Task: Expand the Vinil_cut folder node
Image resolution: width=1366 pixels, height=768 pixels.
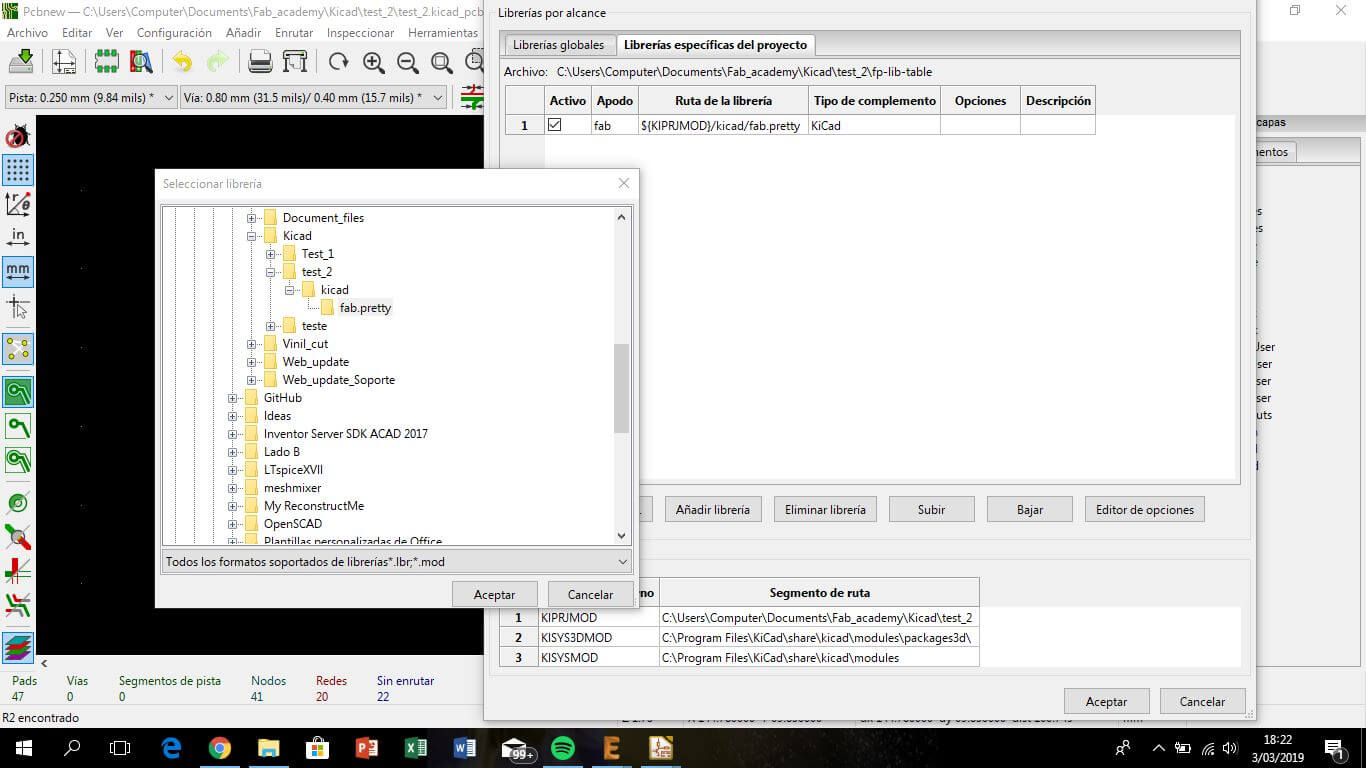Action: click(251, 344)
